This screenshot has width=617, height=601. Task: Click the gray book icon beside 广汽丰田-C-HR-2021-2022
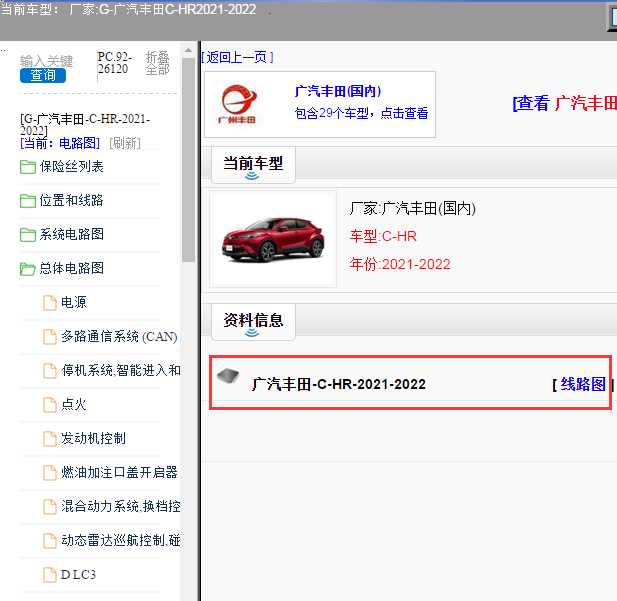tap(228, 376)
